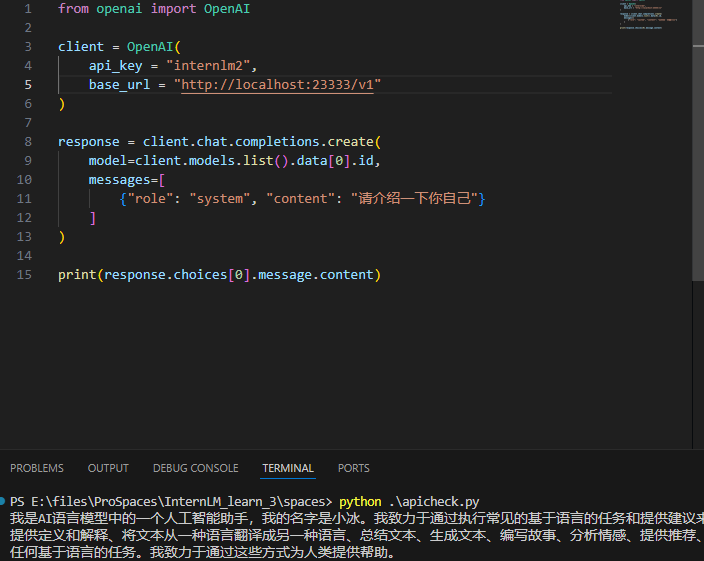Open the DEBUG CONSOLE tab
Viewport: 704px width, 561px height.
196,468
